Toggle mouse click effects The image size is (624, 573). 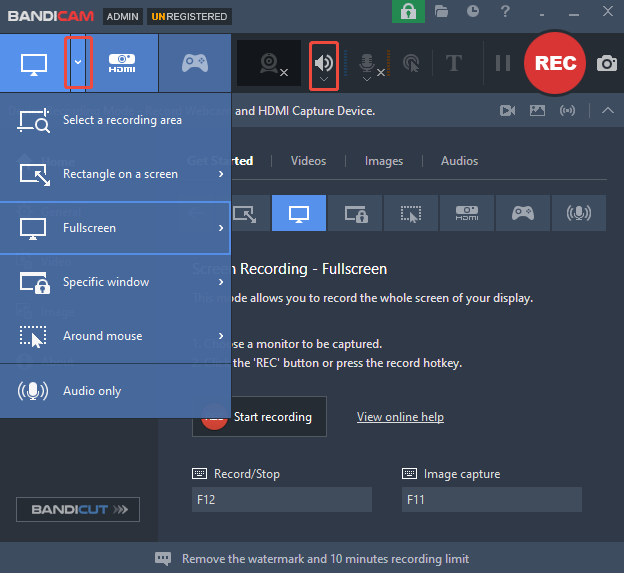click(x=411, y=63)
